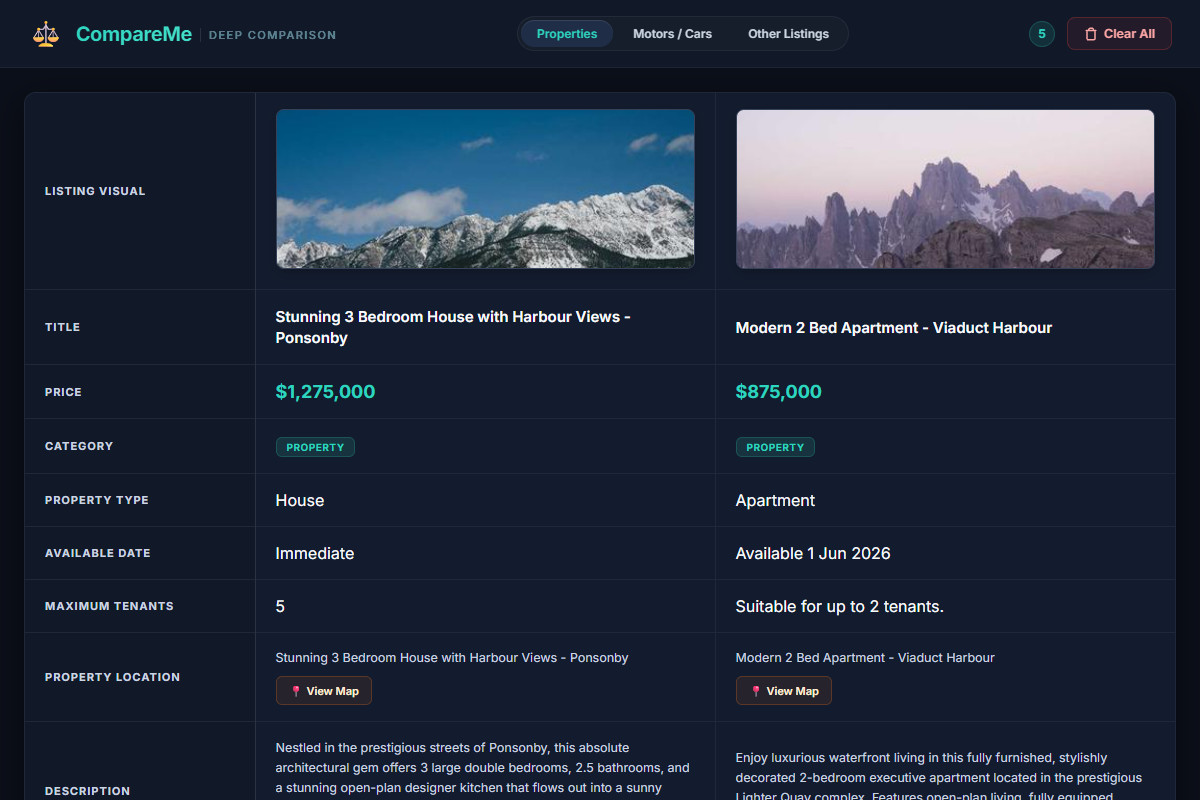Click the pin icon in Ponsonby View Map
The image size is (1200, 800).
coord(296,691)
